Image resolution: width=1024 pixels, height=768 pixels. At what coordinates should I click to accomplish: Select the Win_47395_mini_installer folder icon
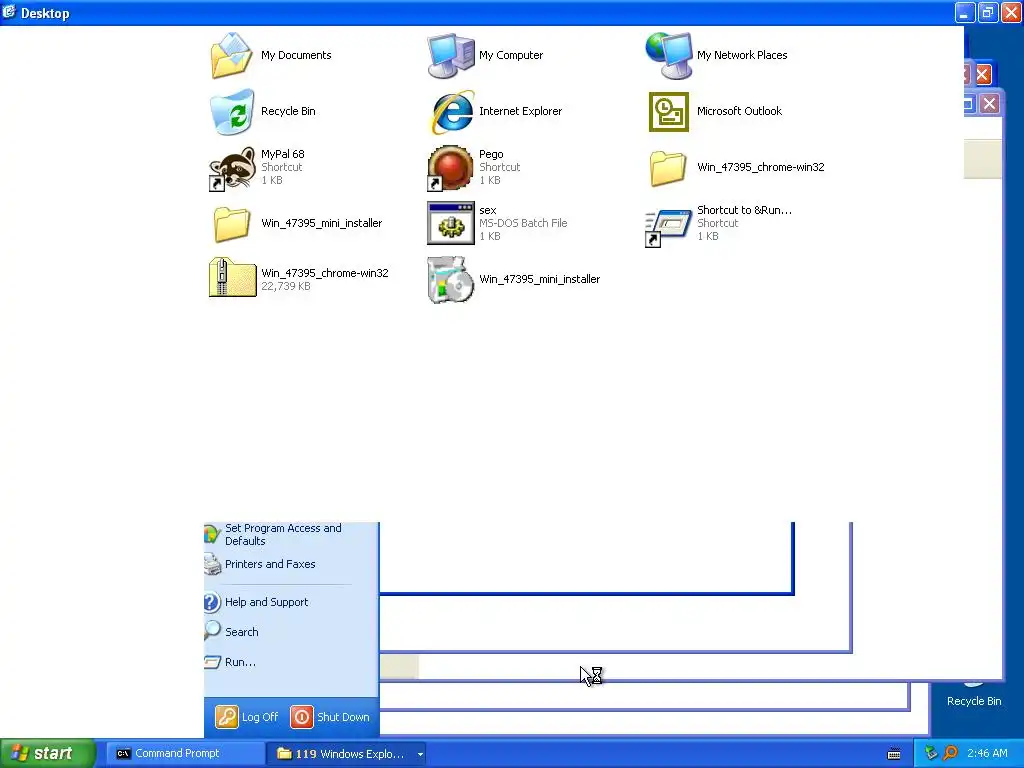[232, 224]
